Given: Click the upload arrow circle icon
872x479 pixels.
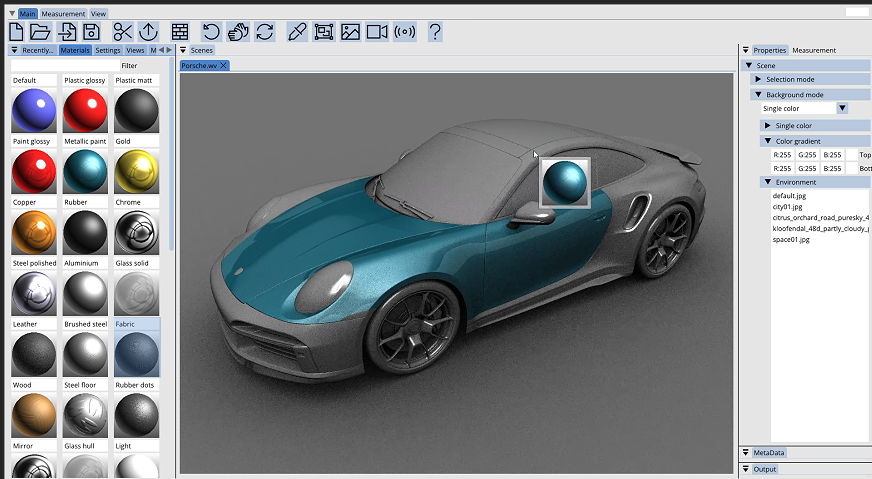Looking at the screenshot, I should (148, 32).
